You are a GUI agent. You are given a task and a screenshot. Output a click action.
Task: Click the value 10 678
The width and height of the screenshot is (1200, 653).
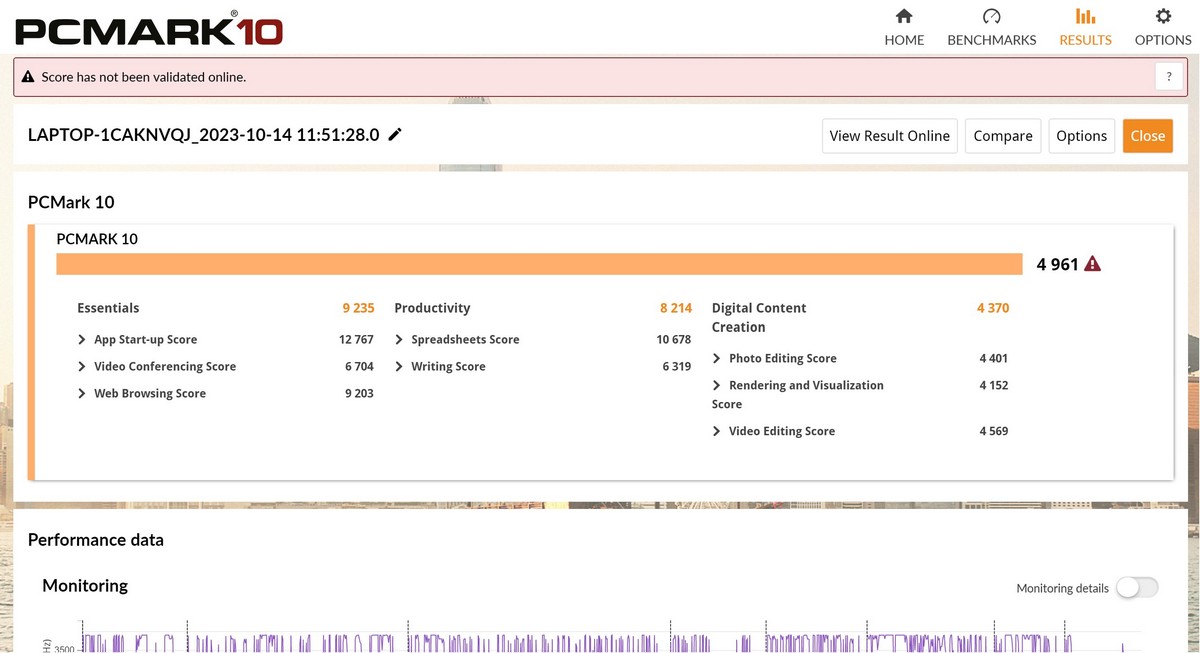point(674,340)
